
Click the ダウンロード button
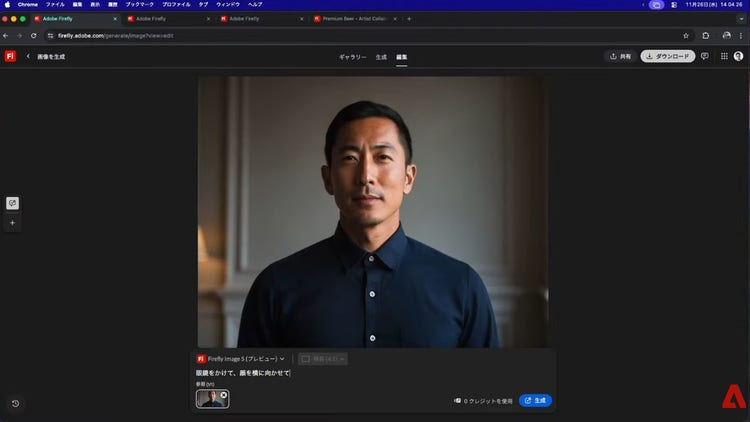(668, 56)
